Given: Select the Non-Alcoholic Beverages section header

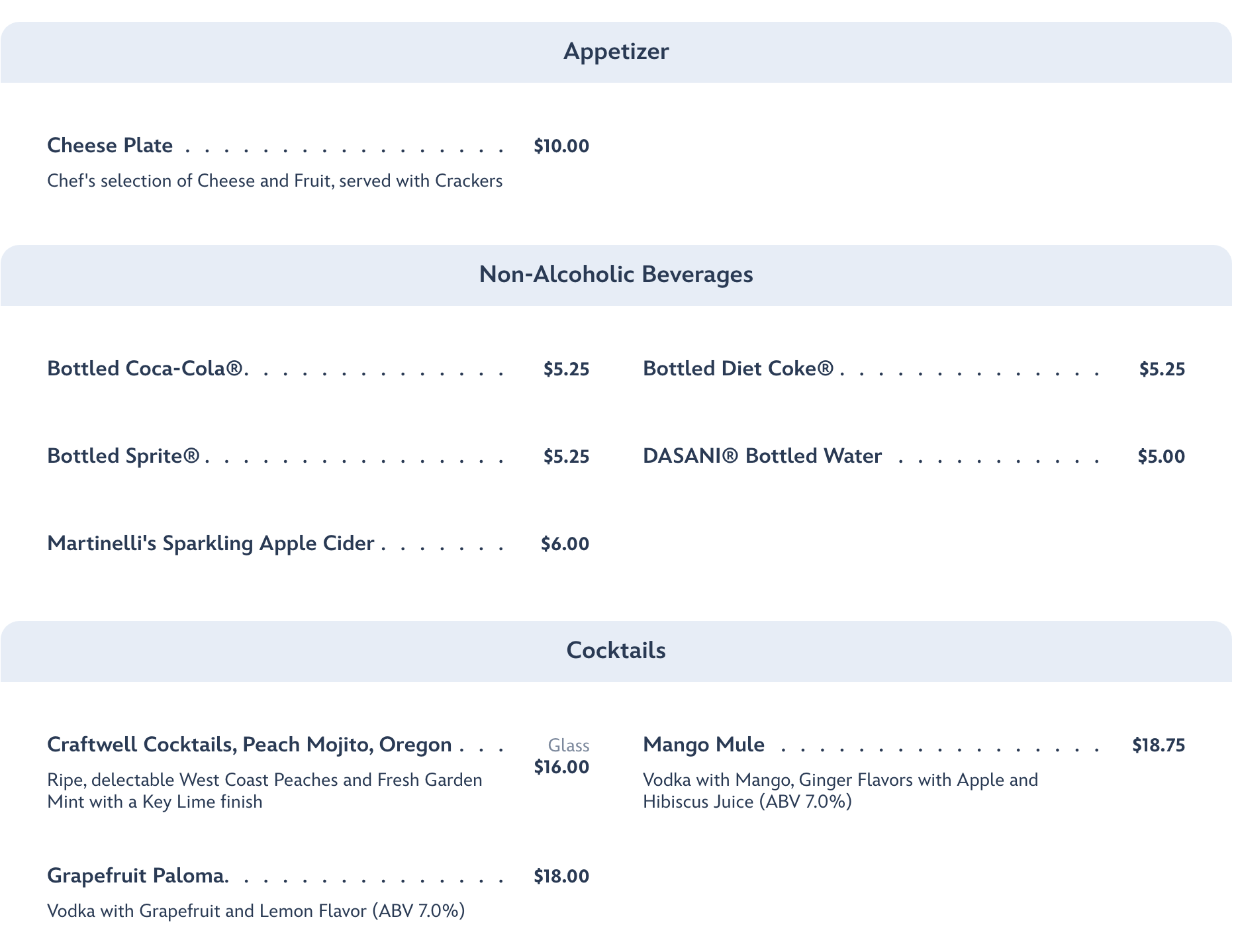Looking at the screenshot, I should pyautogui.click(x=616, y=275).
